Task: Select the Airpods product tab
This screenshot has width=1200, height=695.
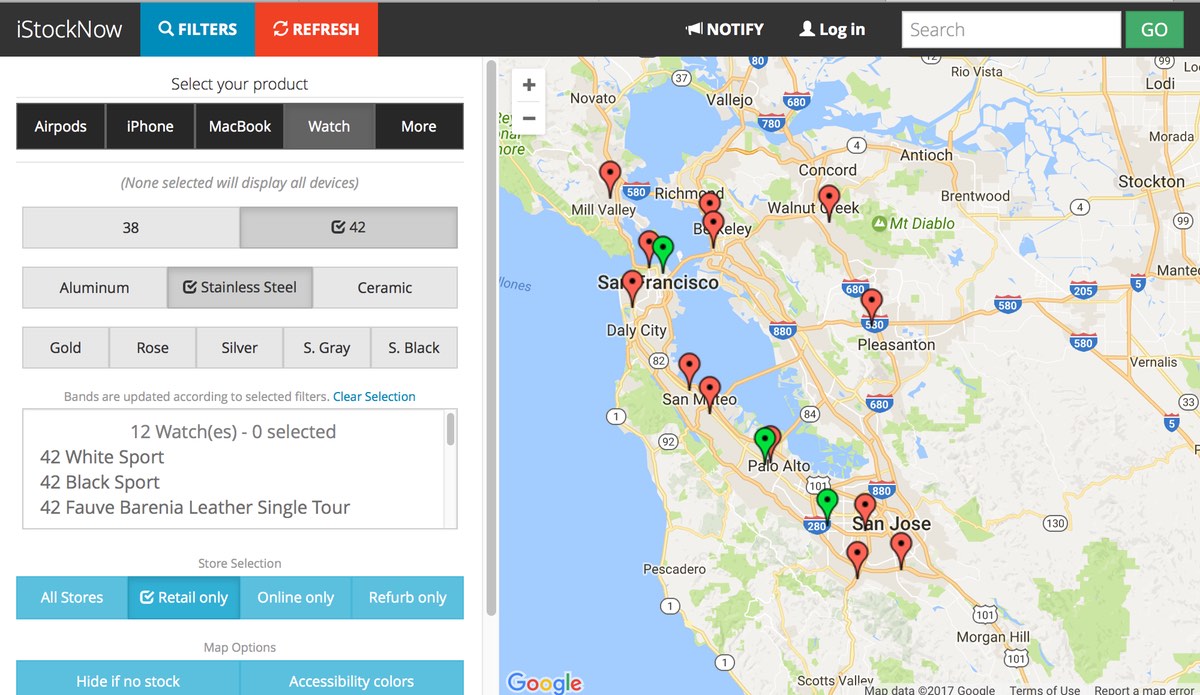Action: (61, 126)
